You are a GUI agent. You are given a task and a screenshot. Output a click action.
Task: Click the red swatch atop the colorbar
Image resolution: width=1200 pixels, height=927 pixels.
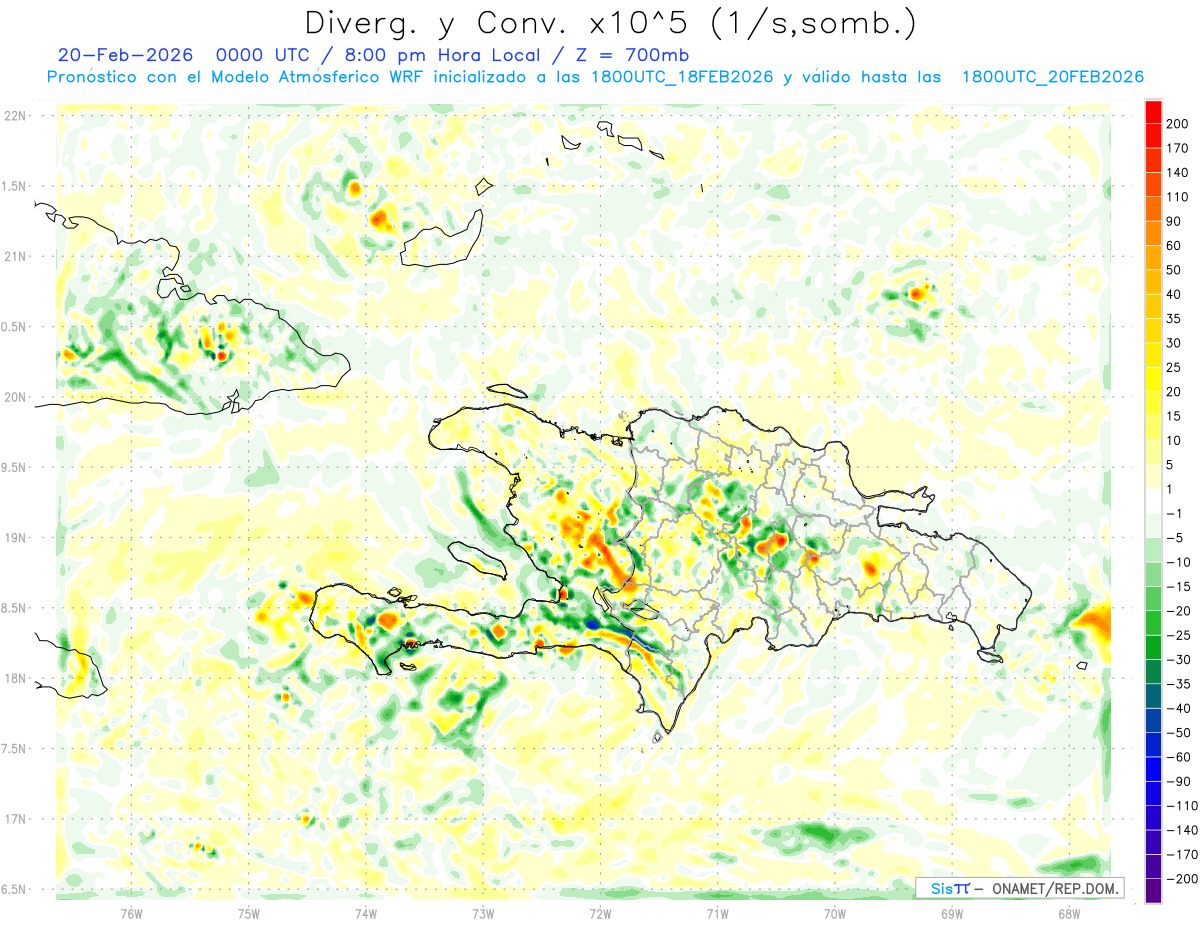tap(1153, 112)
